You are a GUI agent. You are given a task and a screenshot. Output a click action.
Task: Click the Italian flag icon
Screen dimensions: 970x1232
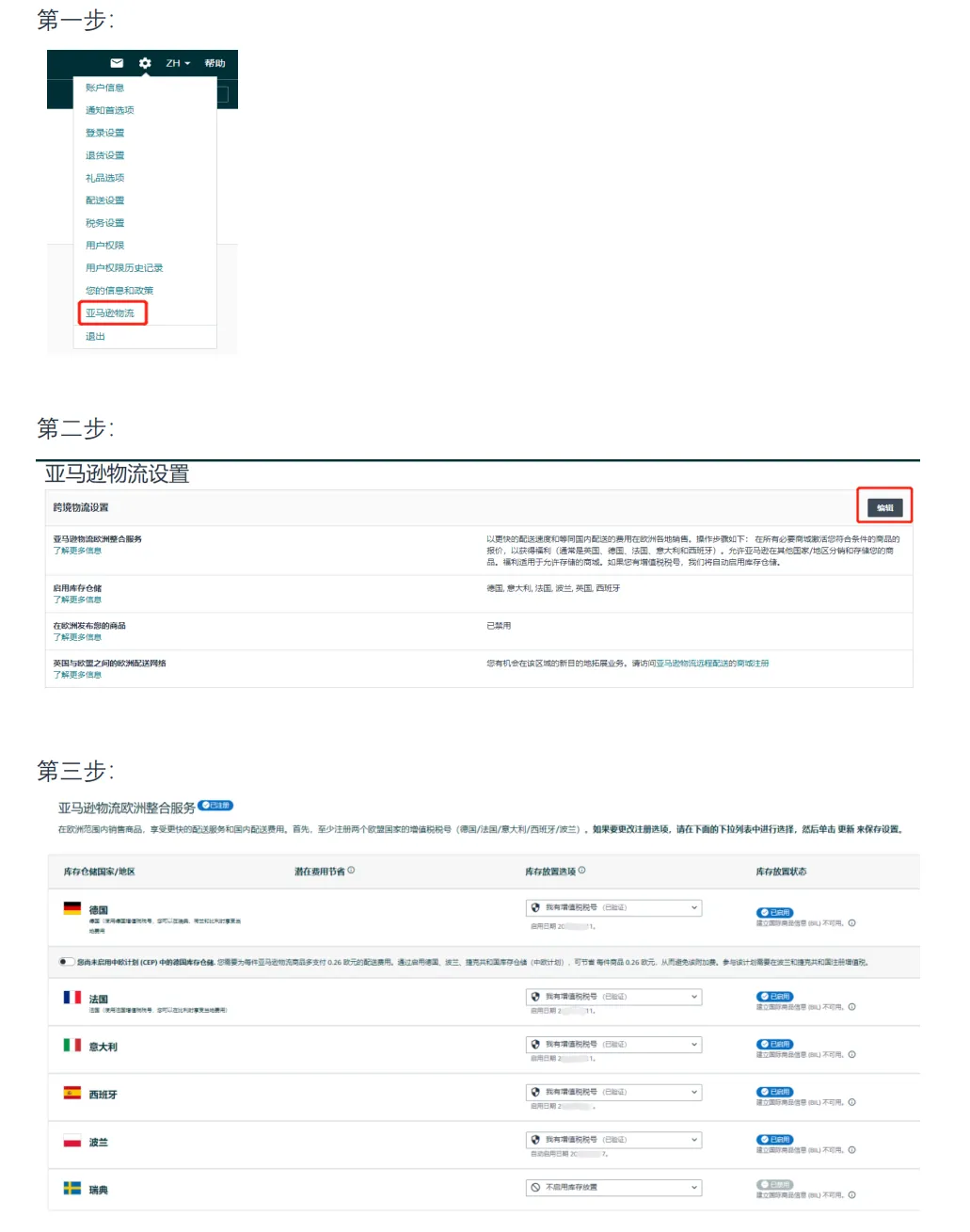pyautogui.click(x=72, y=1045)
